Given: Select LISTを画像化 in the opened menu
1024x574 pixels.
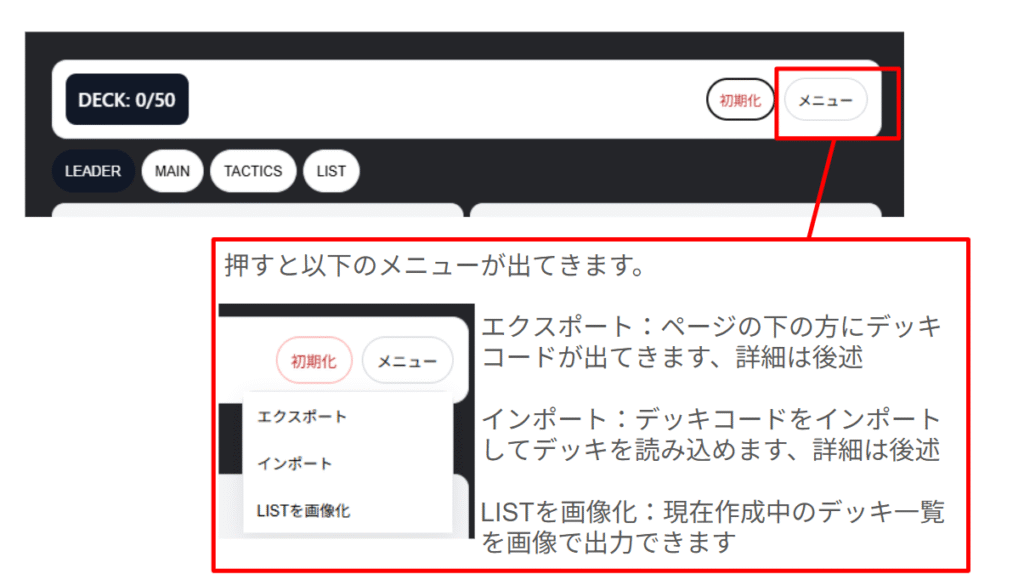Looking at the screenshot, I should click(x=347, y=511).
